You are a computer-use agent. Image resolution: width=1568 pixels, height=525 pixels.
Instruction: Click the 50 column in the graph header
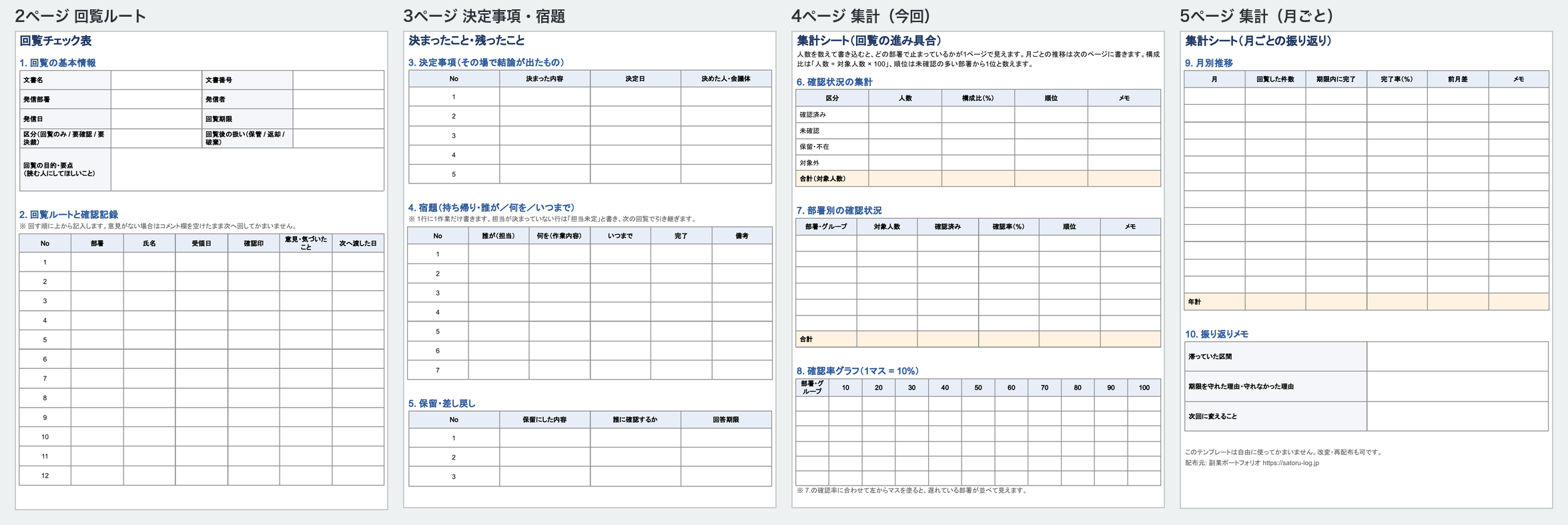978,388
